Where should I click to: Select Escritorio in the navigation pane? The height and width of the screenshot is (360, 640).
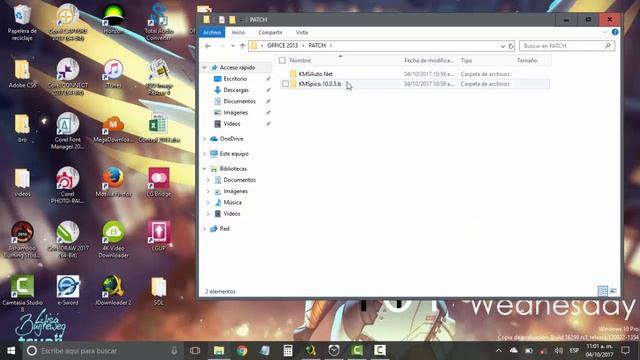click(235, 79)
